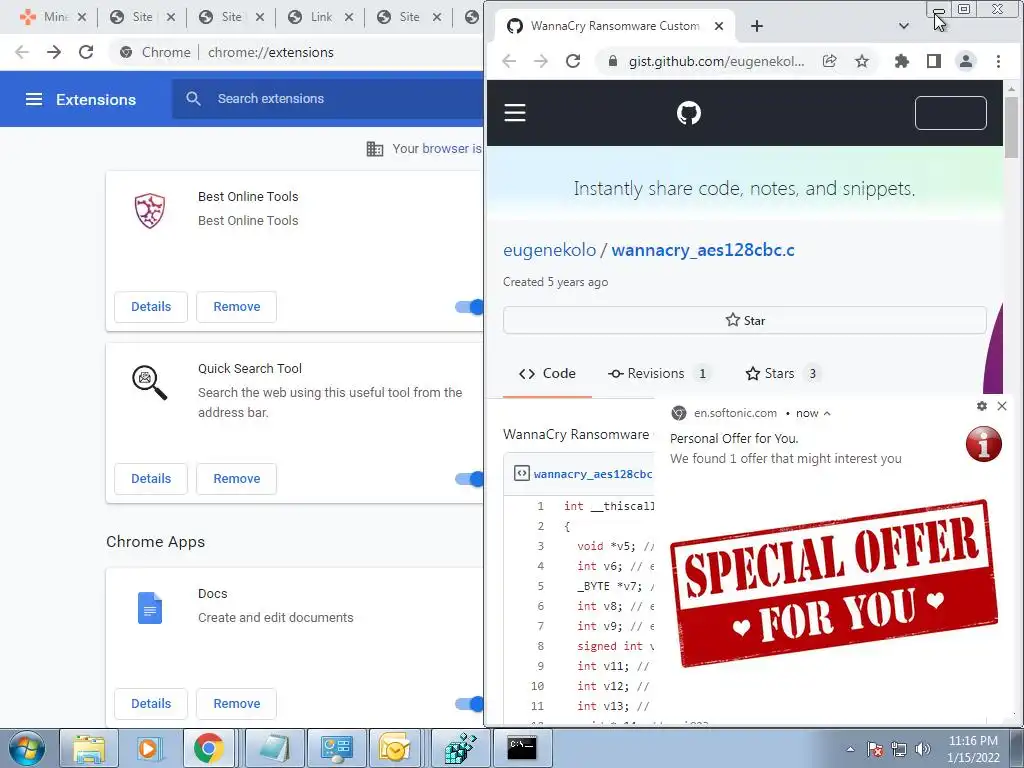Click the GitHub page vertical scrollbar
The width and height of the screenshot is (1024, 768).
1012,127
